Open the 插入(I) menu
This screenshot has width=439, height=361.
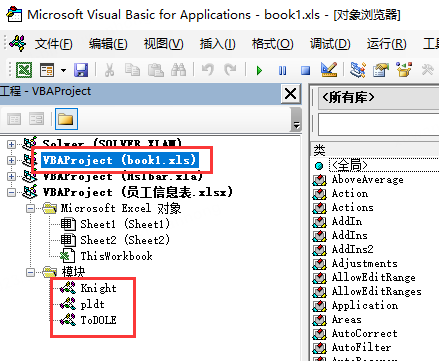tap(218, 44)
